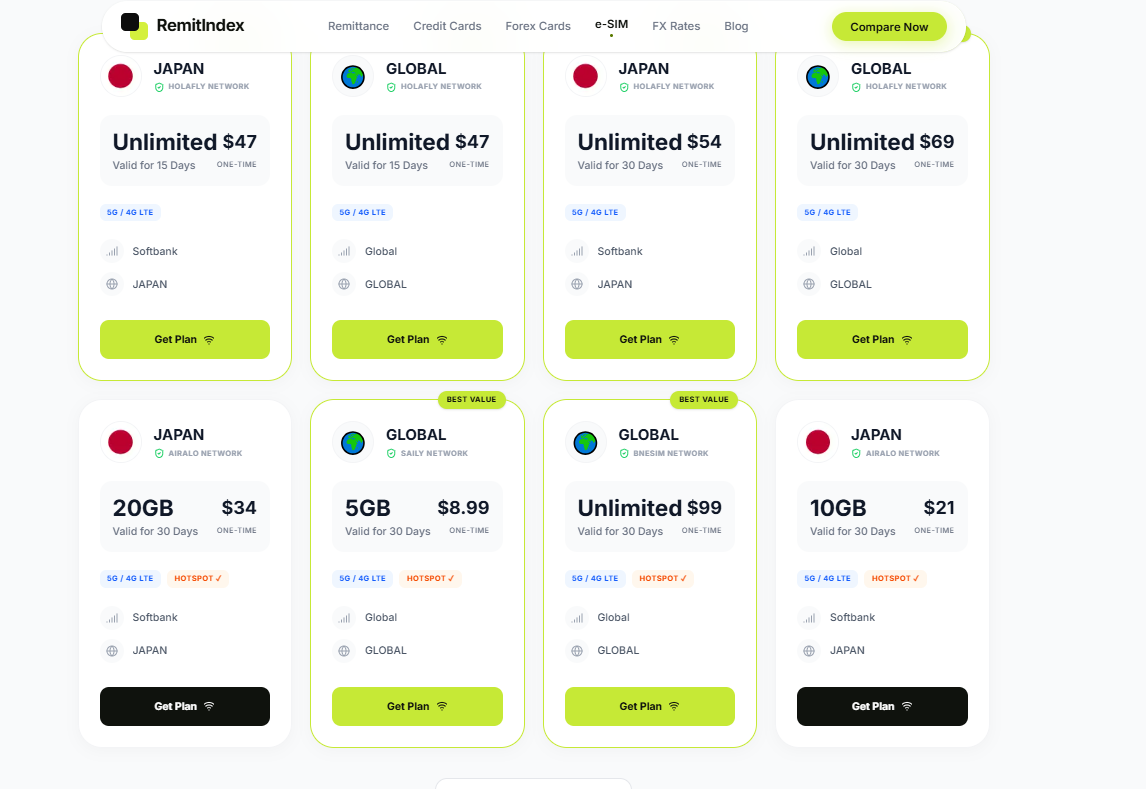Click Japan flag on the $34 20GB plan

tap(121, 442)
